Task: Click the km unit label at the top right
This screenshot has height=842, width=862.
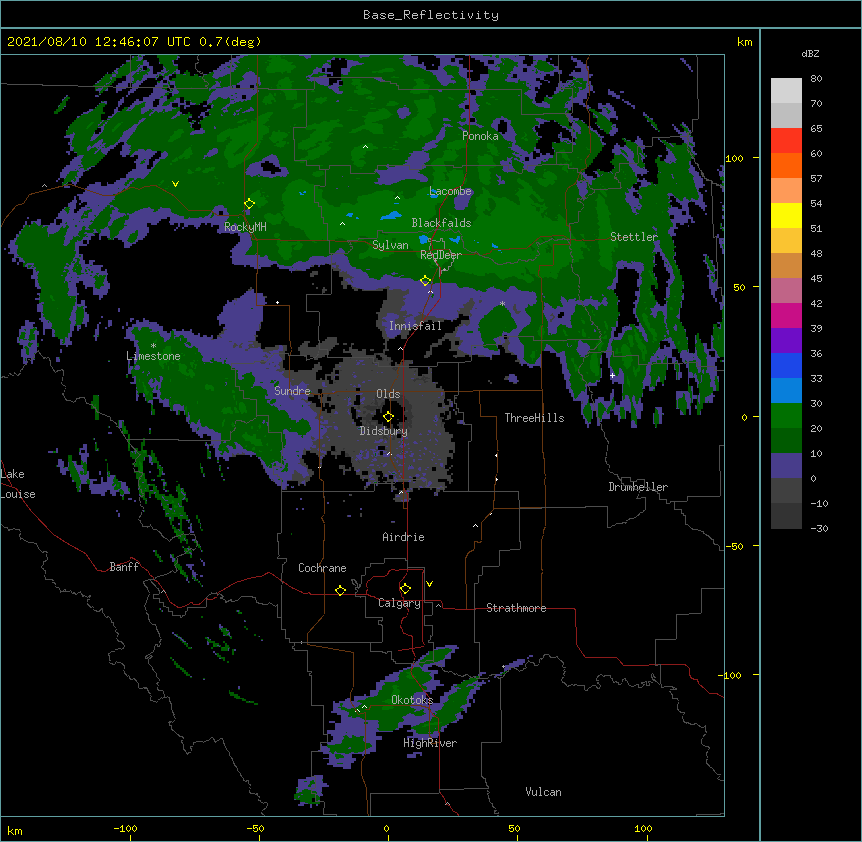Action: click(x=745, y=42)
